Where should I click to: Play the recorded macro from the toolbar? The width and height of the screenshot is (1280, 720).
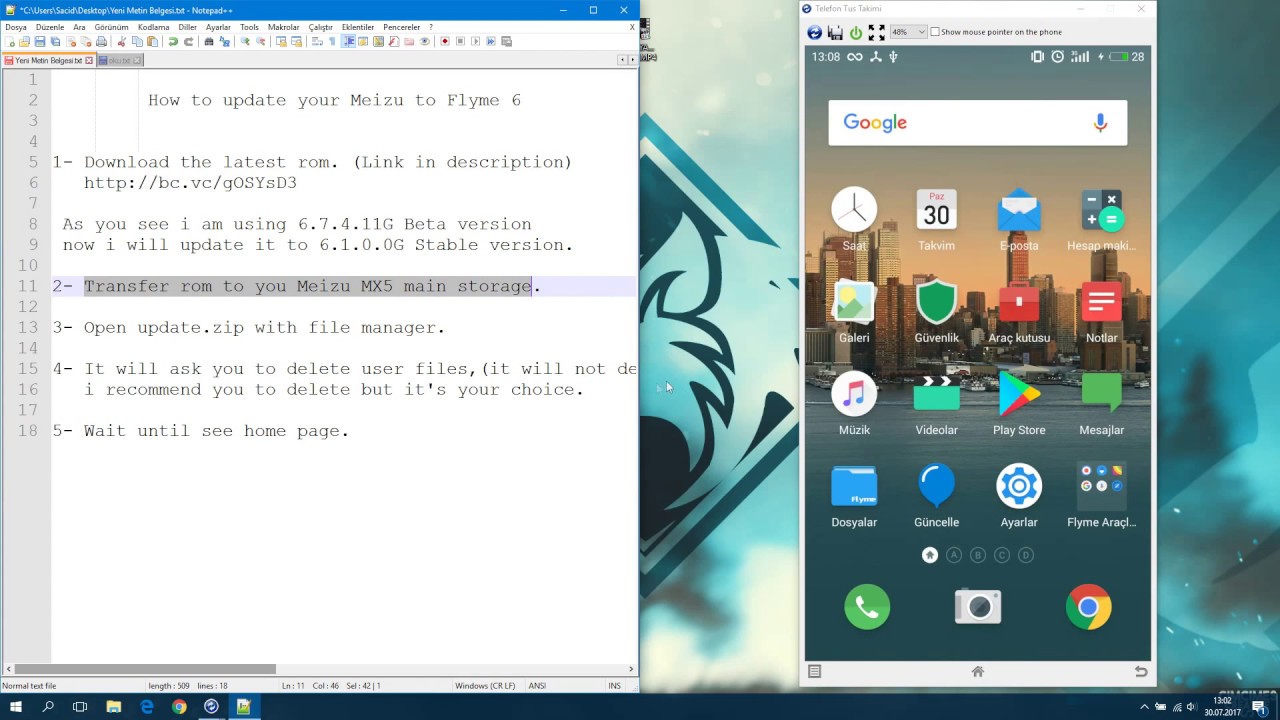click(x=475, y=42)
